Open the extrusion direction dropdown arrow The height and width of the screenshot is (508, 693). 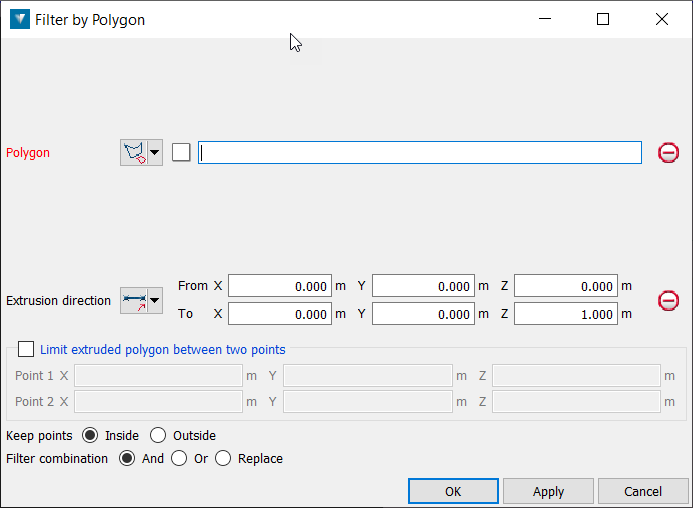pos(155,301)
